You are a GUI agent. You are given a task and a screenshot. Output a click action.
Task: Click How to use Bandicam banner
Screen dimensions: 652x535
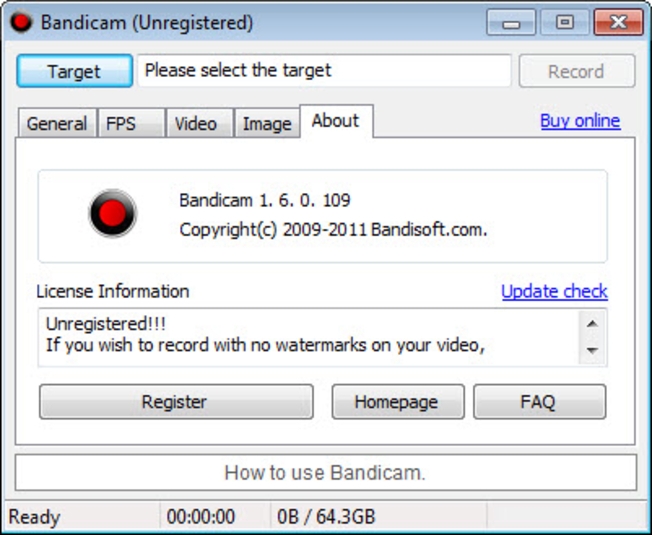pos(325,473)
